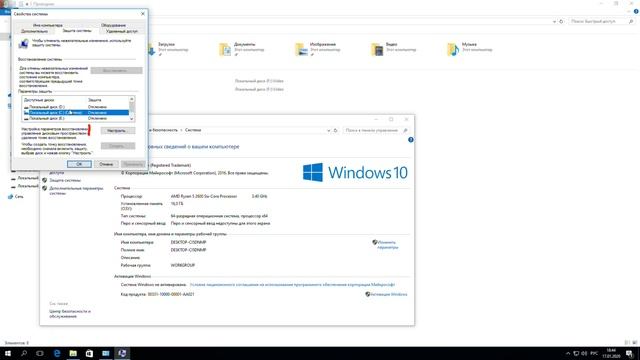The width and height of the screenshot is (640, 360).
Task: Open the Windows Start menu
Action: coord(8,353)
